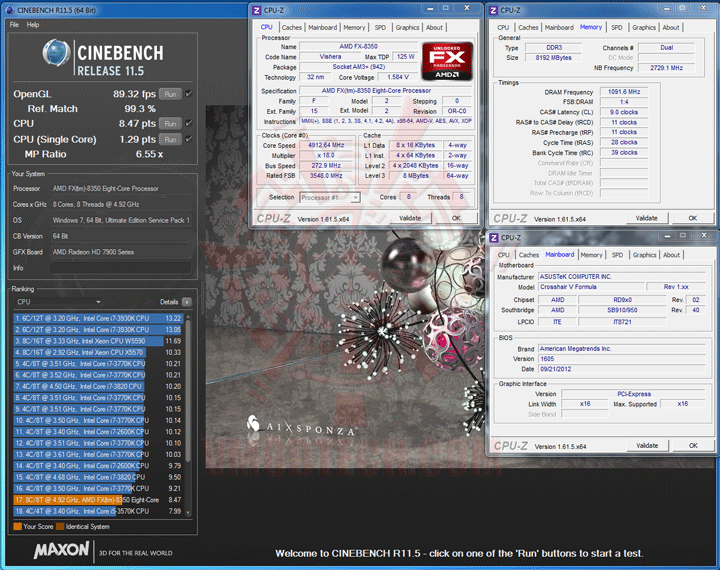
Task: Click the Core Speed value 4912.64 MHz
Action: pos(326,145)
